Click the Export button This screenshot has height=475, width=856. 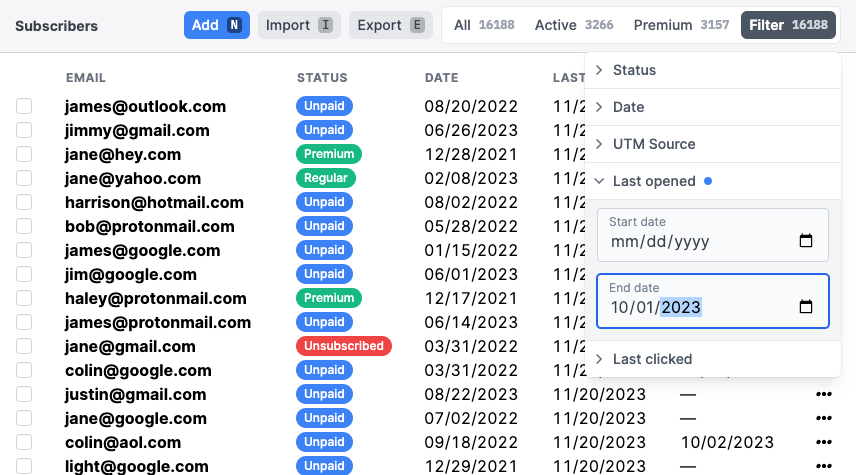pos(389,25)
